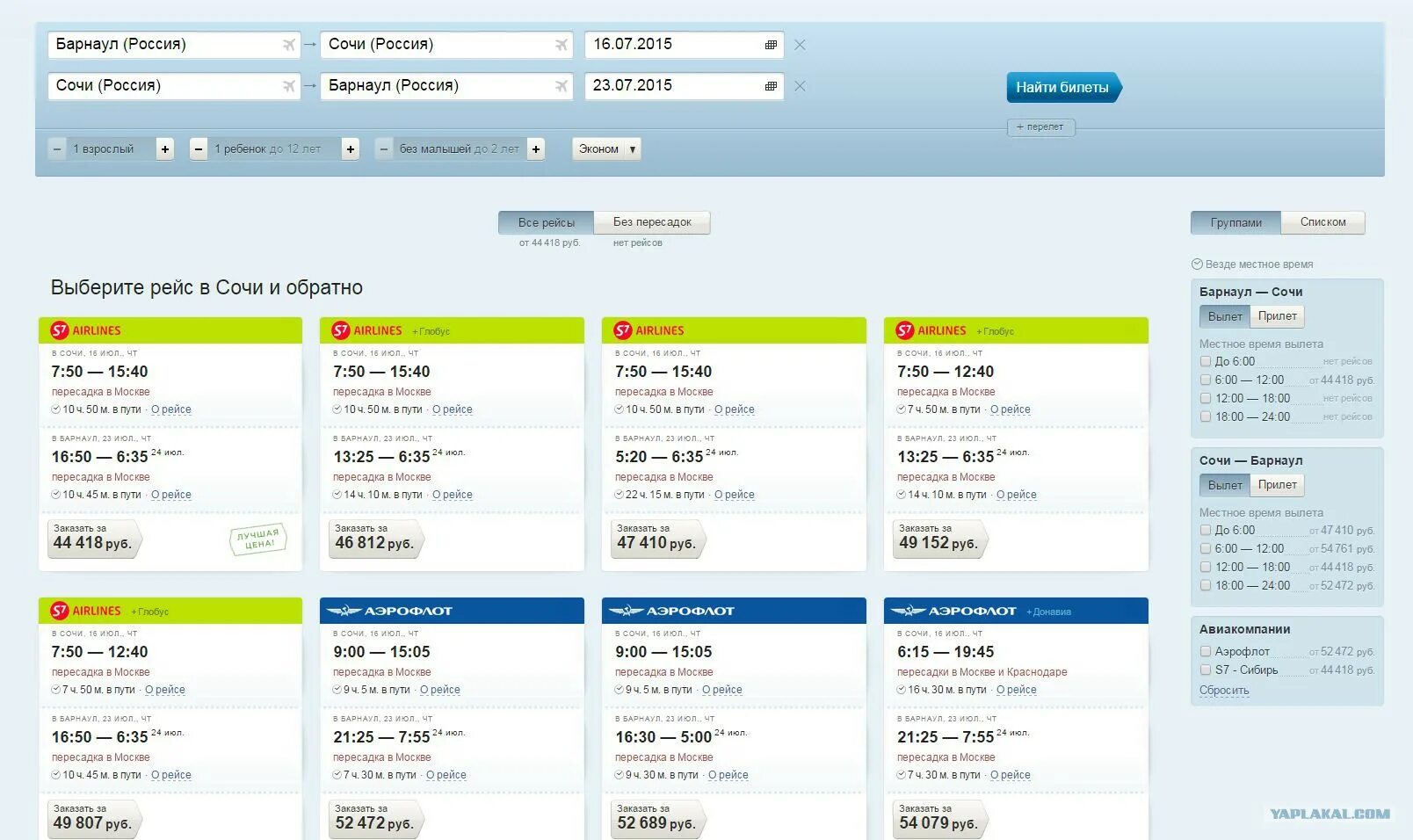
Task: Select Прилет tab under Сочи — Барнаул
Action: coord(1277,485)
